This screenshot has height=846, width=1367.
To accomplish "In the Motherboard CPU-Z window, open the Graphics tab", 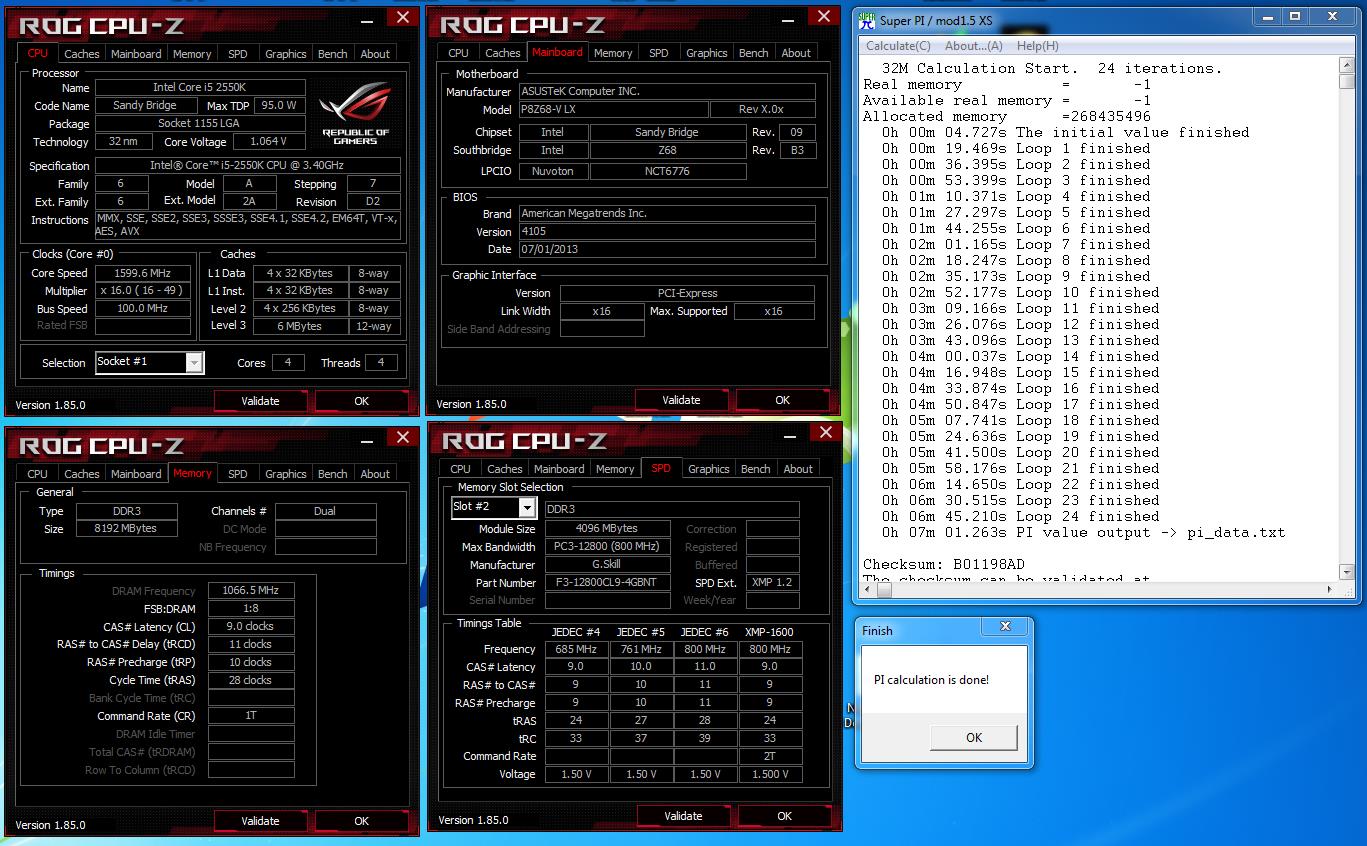I will click(x=707, y=53).
